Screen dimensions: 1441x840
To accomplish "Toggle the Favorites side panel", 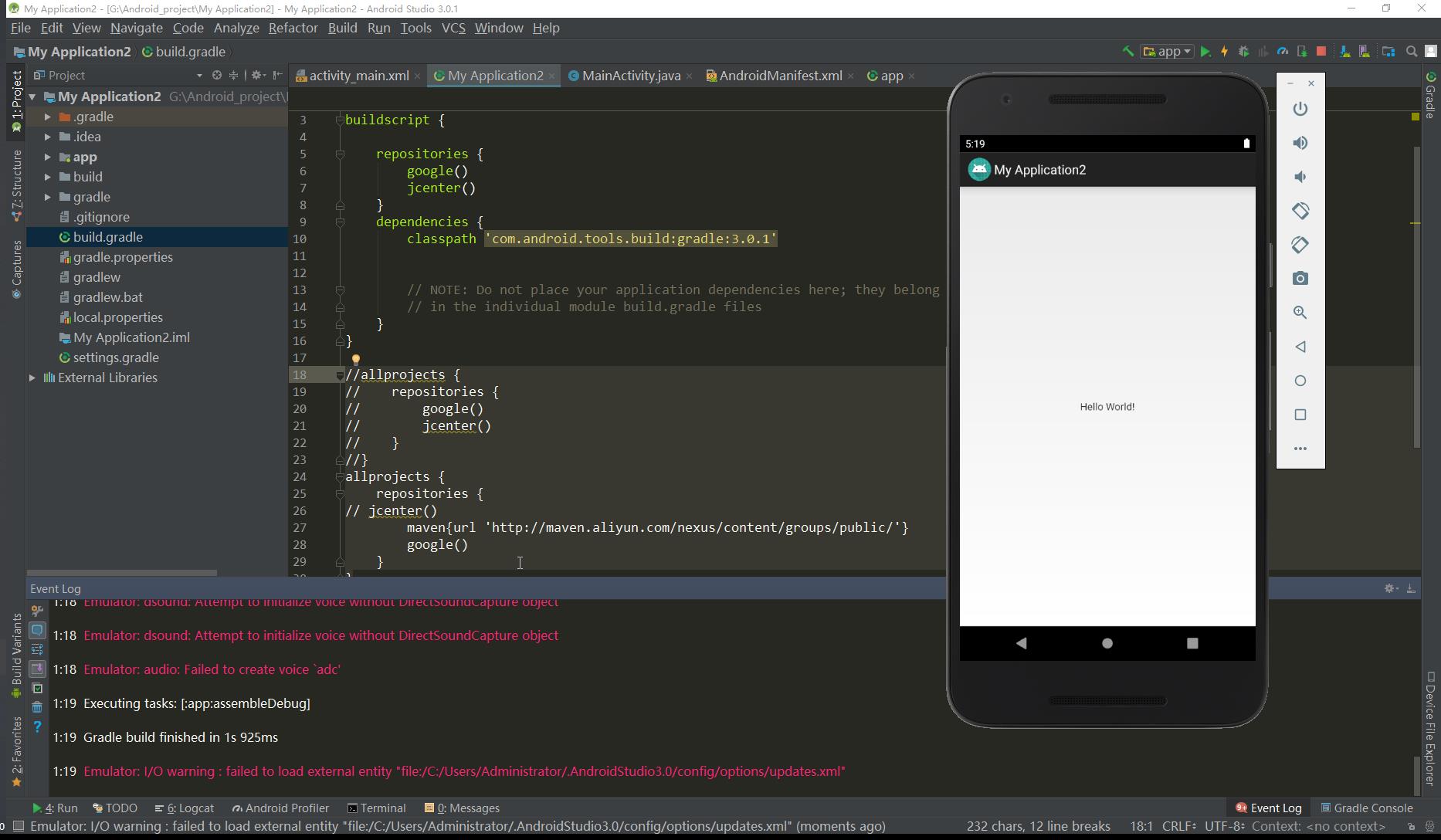I will click(16, 752).
